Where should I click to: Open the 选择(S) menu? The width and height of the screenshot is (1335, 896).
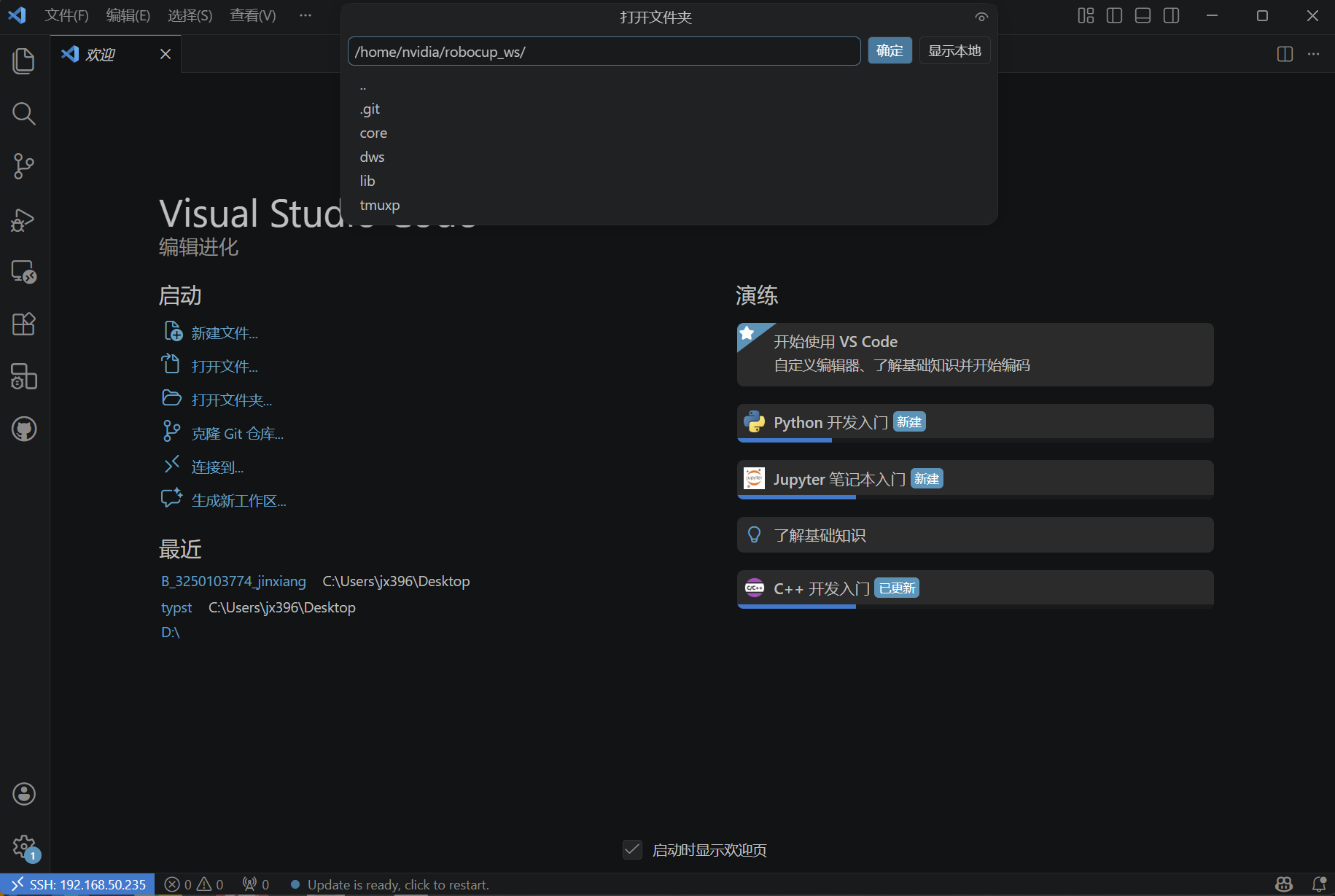190,15
